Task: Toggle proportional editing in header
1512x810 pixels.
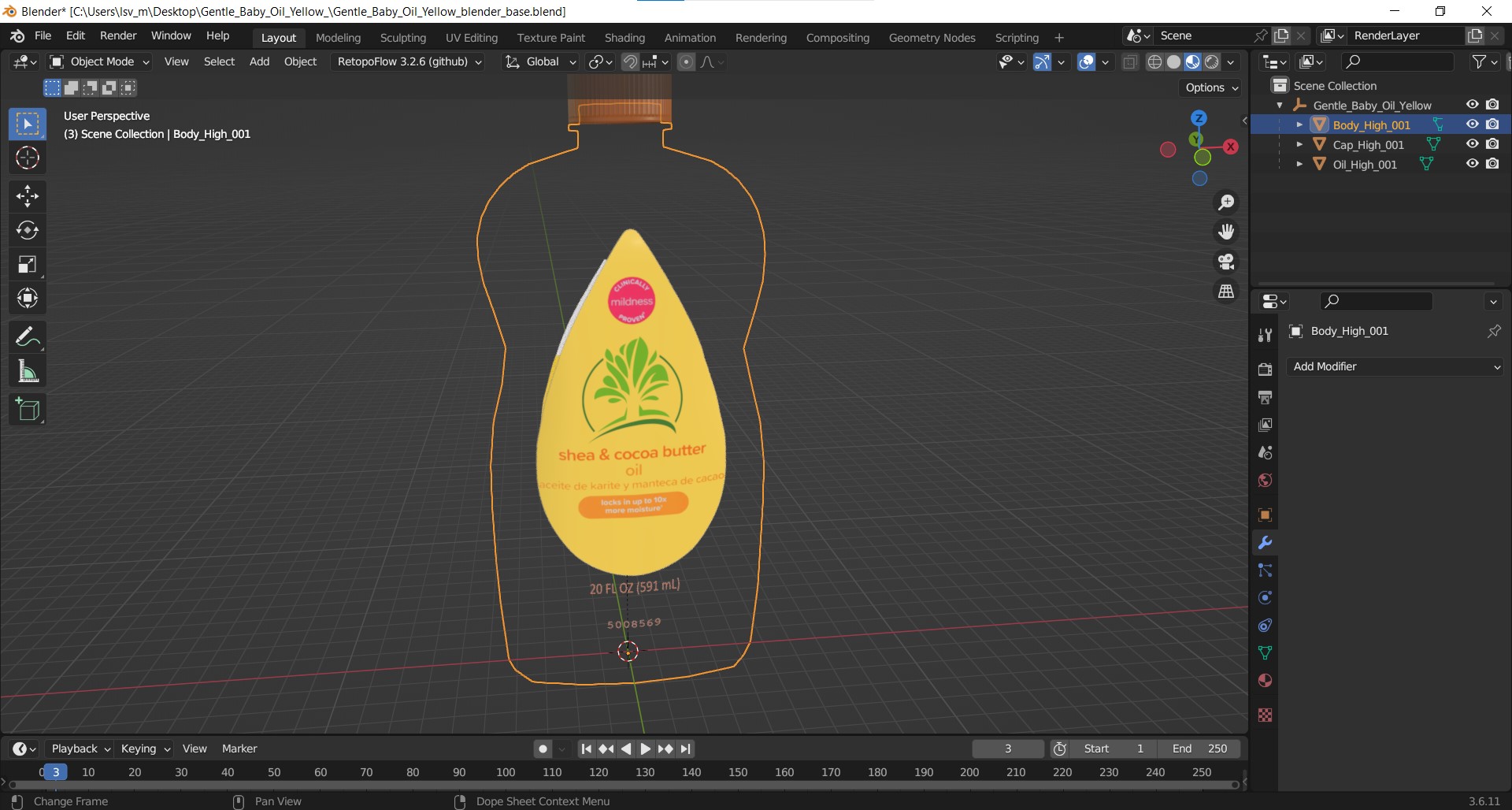Action: coord(687,61)
